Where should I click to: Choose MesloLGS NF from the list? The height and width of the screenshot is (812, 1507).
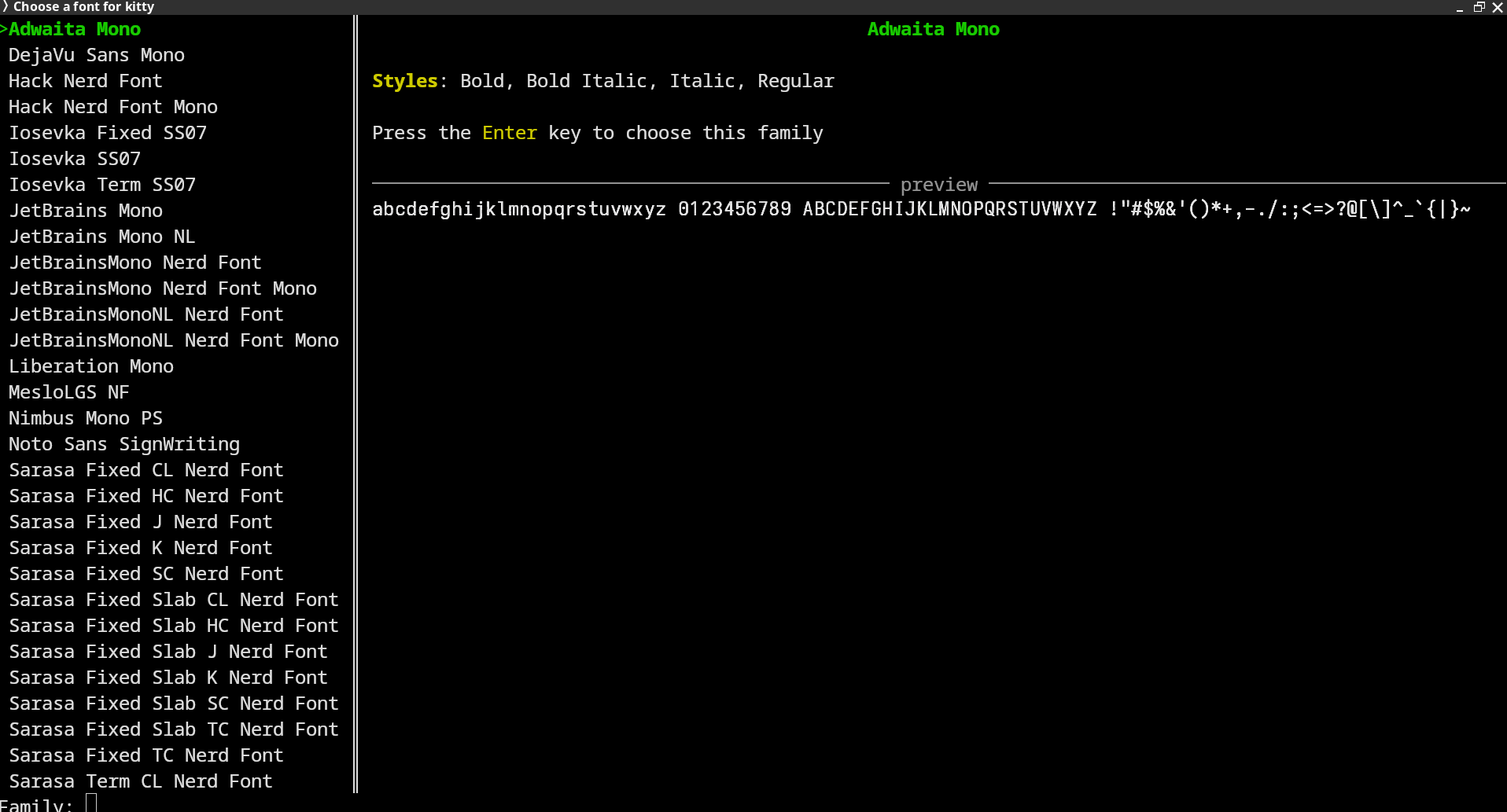[69, 392]
